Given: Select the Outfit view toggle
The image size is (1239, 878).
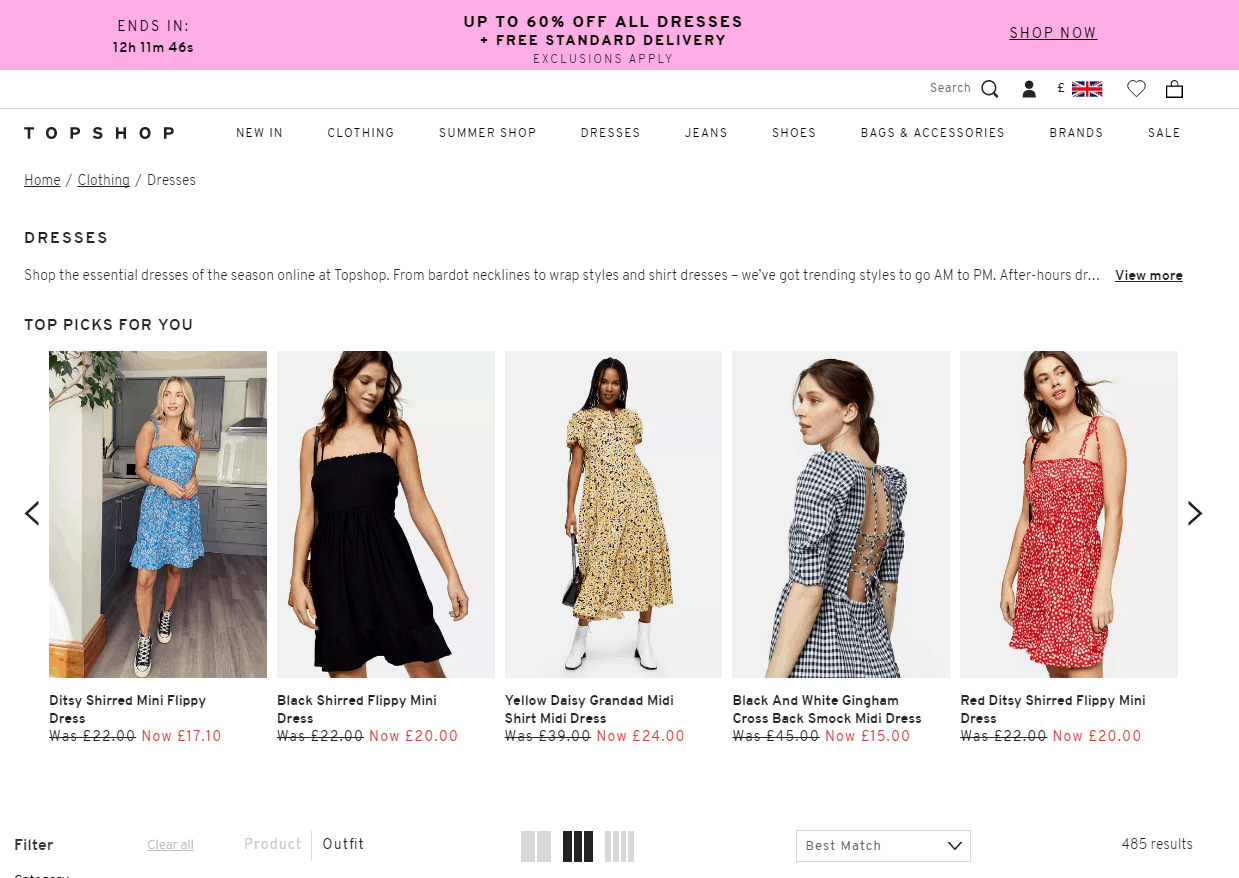Looking at the screenshot, I should click(x=343, y=844).
